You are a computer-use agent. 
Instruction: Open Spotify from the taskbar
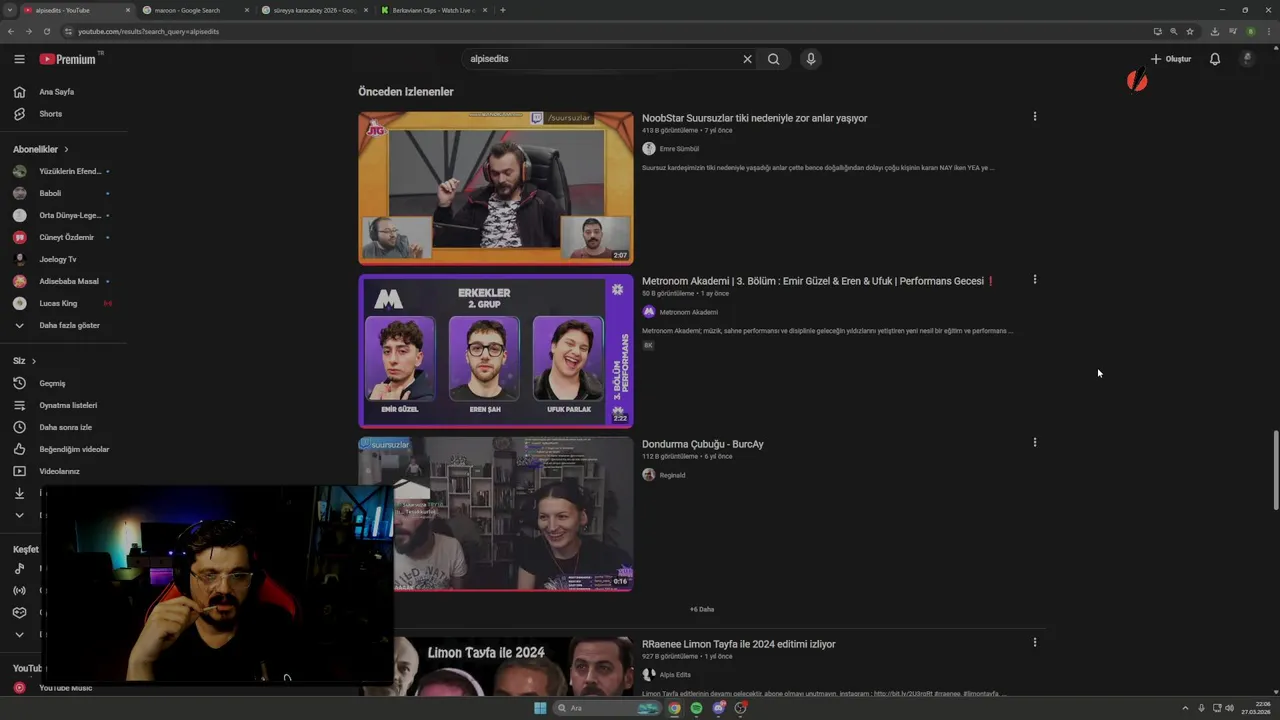697,708
